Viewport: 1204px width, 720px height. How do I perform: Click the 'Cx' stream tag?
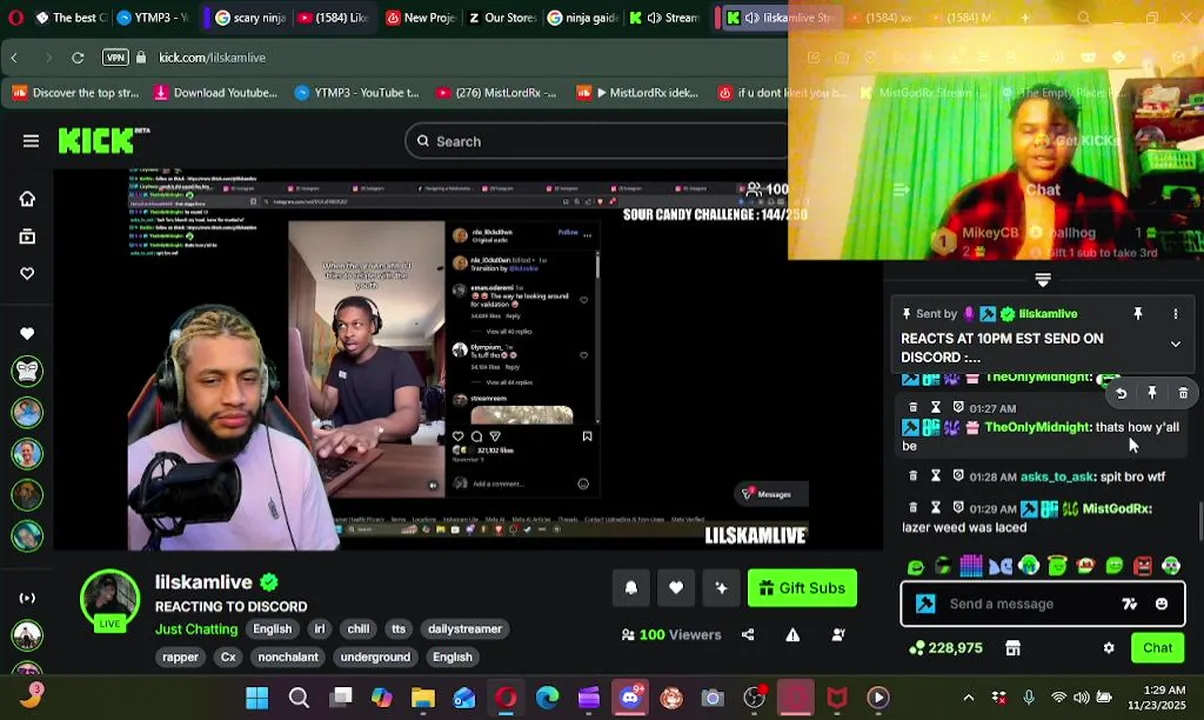[228, 657]
